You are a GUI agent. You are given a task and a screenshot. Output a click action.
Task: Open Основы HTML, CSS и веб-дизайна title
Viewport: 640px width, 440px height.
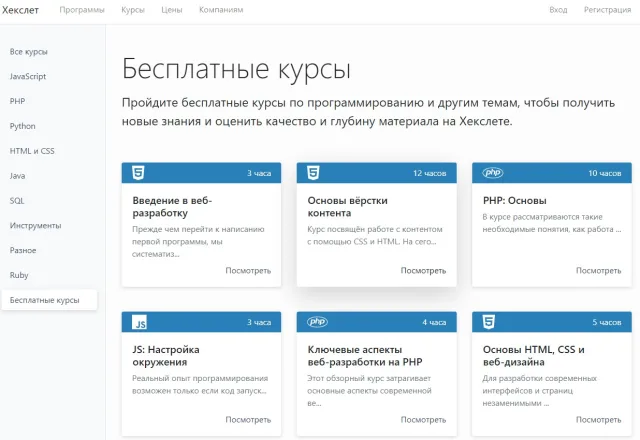click(x=533, y=356)
